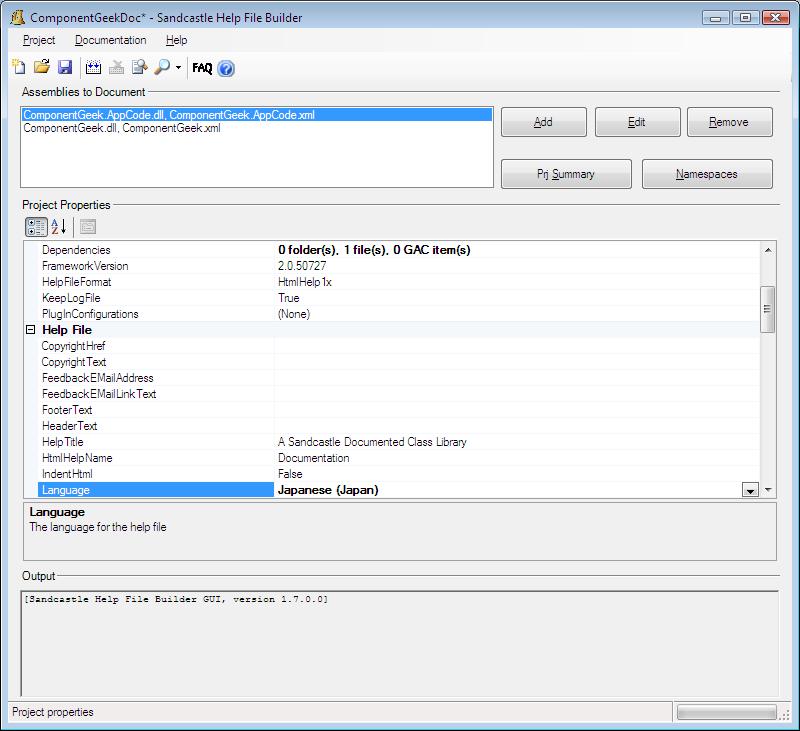The image size is (800, 731).
Task: Open a project with the folder icon
Action: (42, 67)
